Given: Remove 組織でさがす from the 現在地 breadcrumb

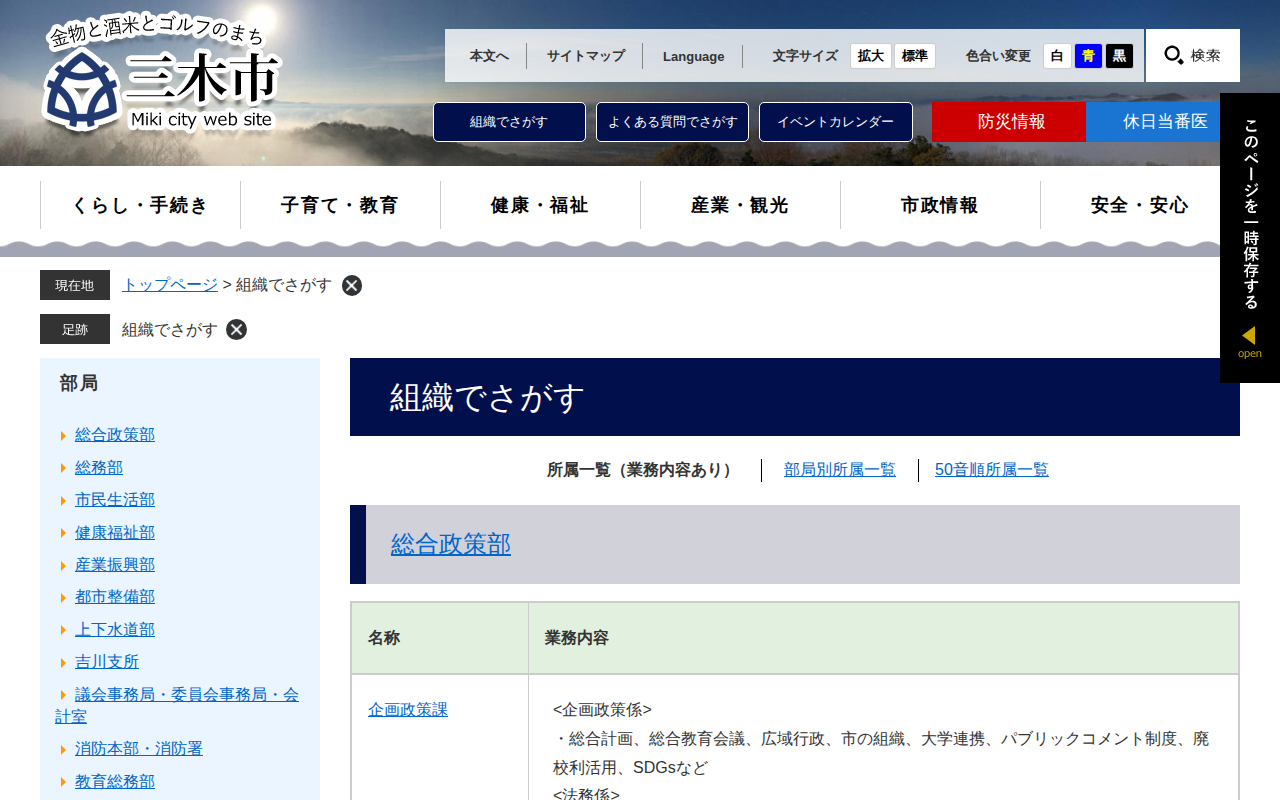Looking at the screenshot, I should click(x=352, y=285).
